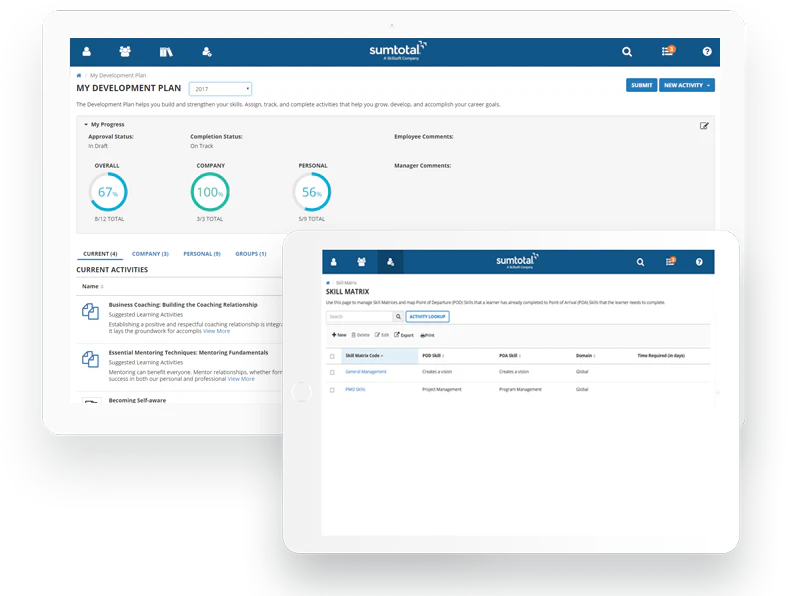Click Delete in the Skill Matrix toolbar
Image resolution: width=788 pixels, height=596 pixels.
(x=360, y=335)
